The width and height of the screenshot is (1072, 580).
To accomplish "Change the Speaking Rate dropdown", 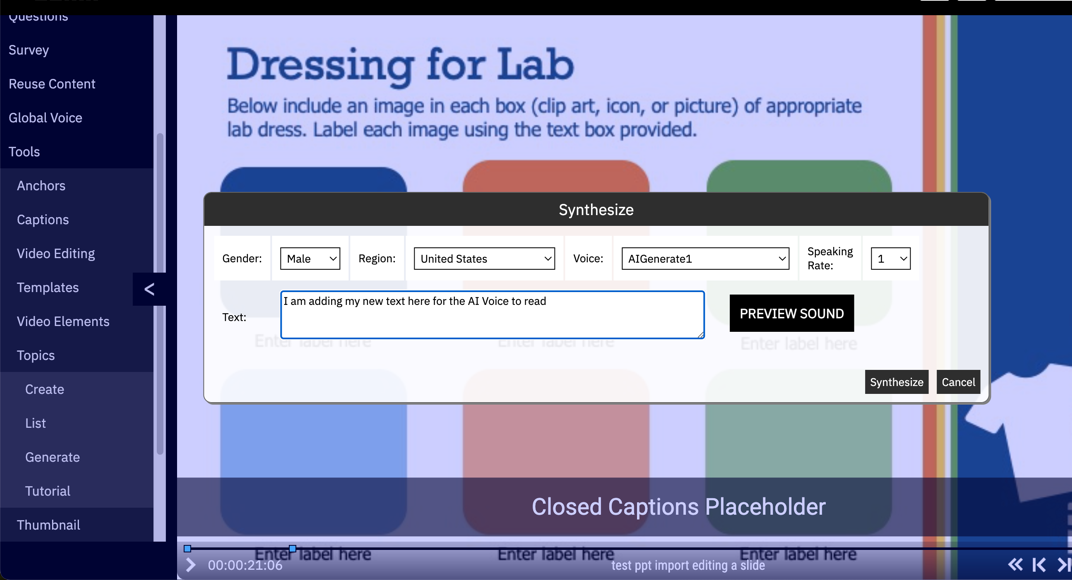I will click(x=890, y=258).
